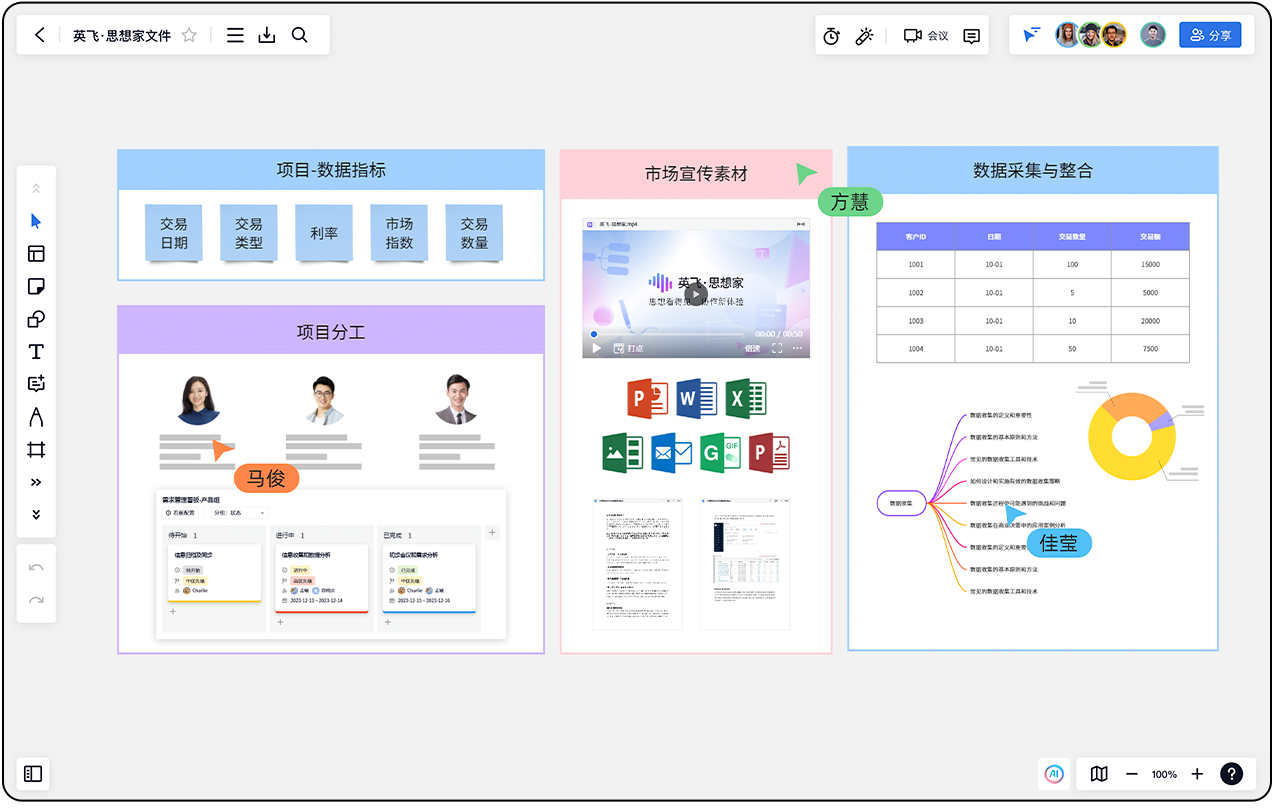Image resolution: width=1274 pixels, height=808 pixels.
Task: Expand the toolbar with the down chevrons
Action: [x=37, y=514]
